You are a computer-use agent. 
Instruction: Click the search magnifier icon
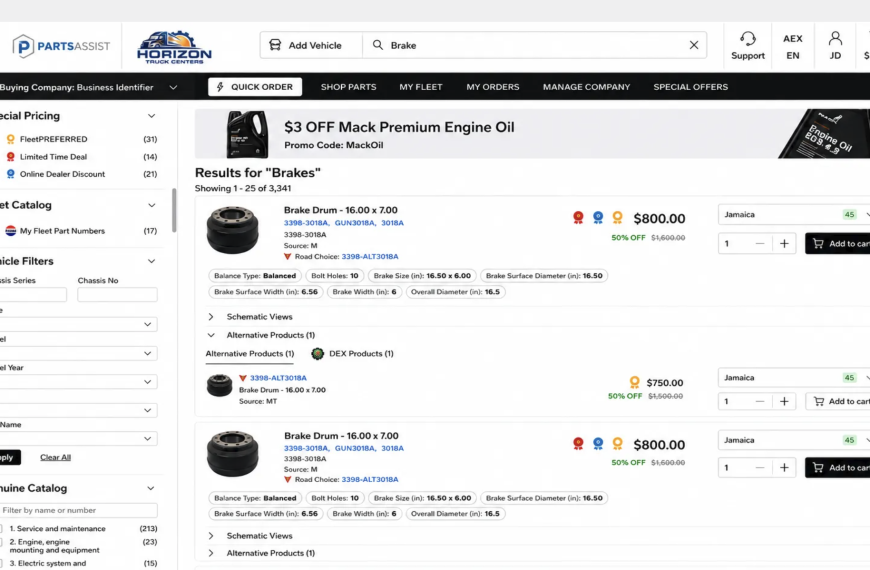[x=378, y=45]
